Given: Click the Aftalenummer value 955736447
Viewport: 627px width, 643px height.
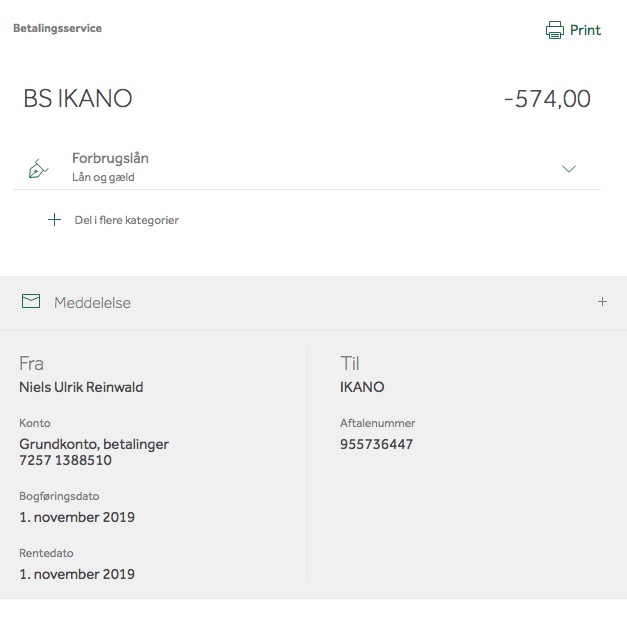Looking at the screenshot, I should (x=376, y=444).
